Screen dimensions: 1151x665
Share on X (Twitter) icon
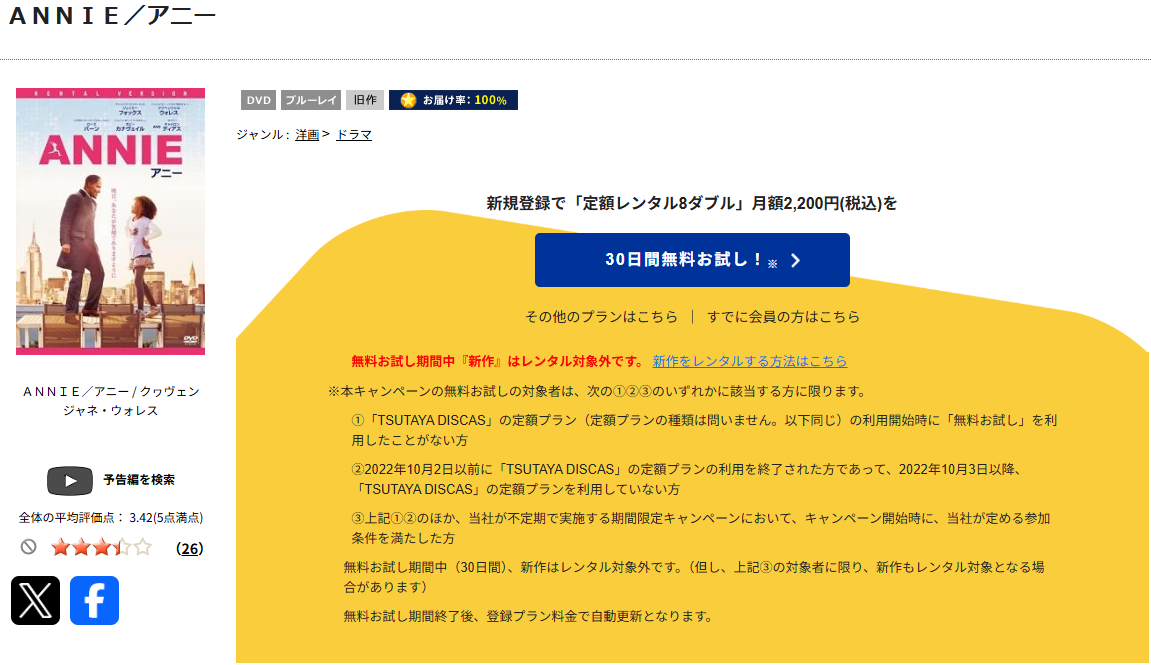pos(35,600)
